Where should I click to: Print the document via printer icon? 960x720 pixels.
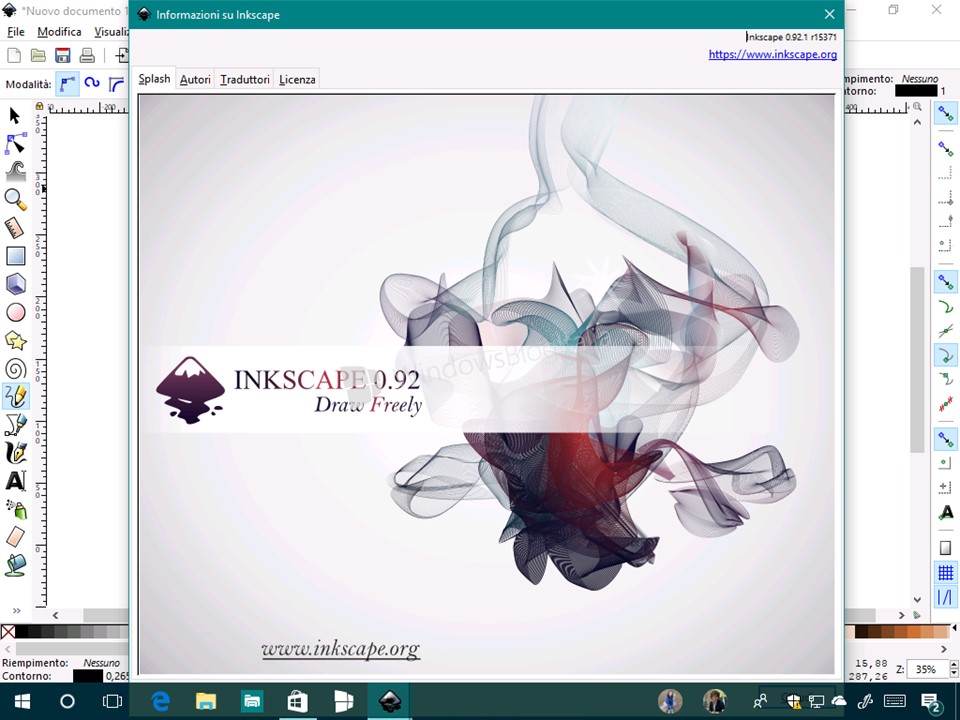(x=87, y=56)
